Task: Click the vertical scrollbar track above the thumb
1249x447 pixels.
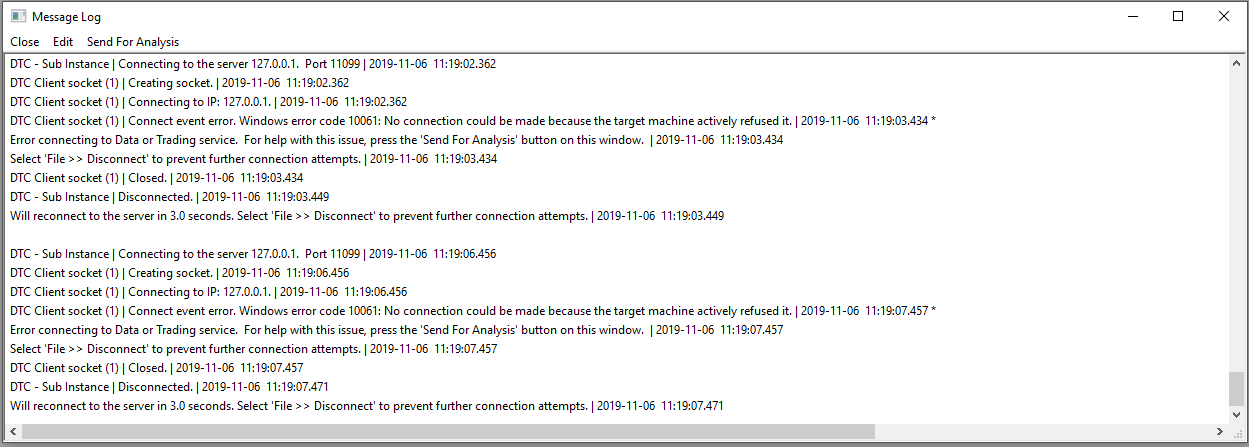Action: (x=1237, y=220)
